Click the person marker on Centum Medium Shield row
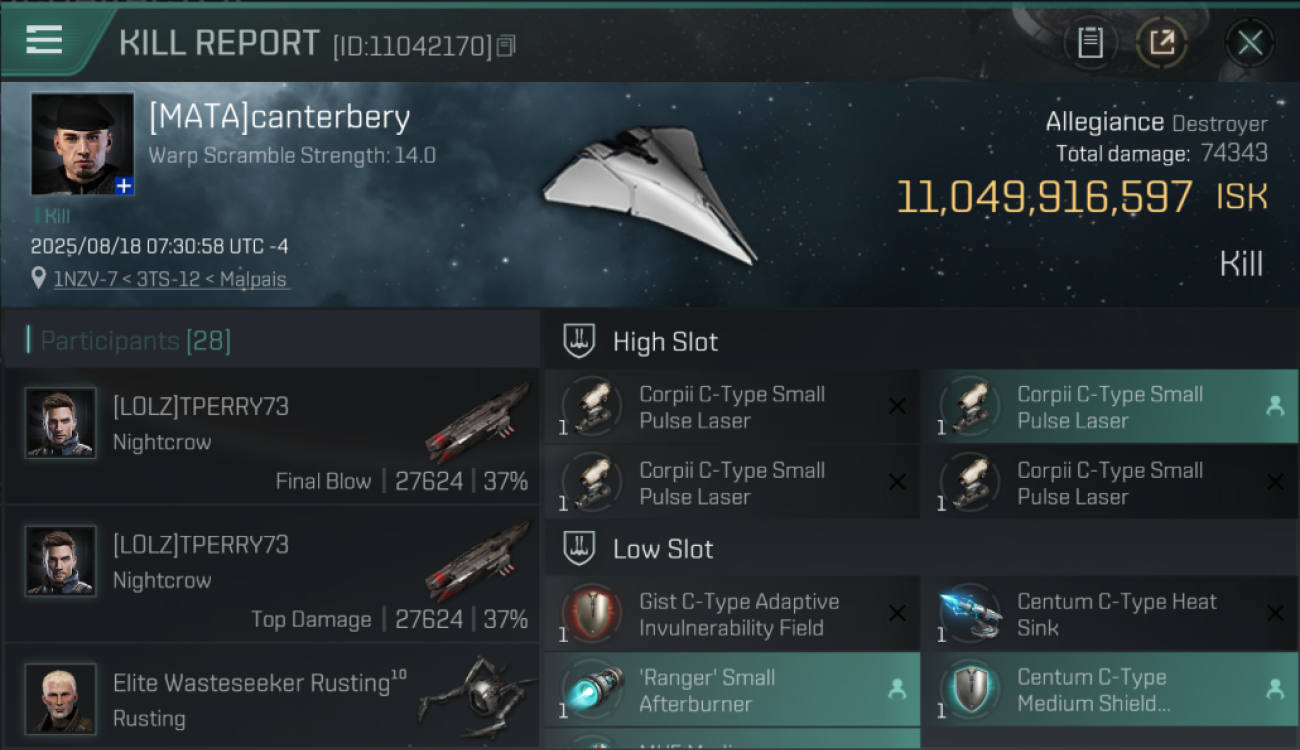This screenshot has height=750, width=1300. tap(1275, 689)
